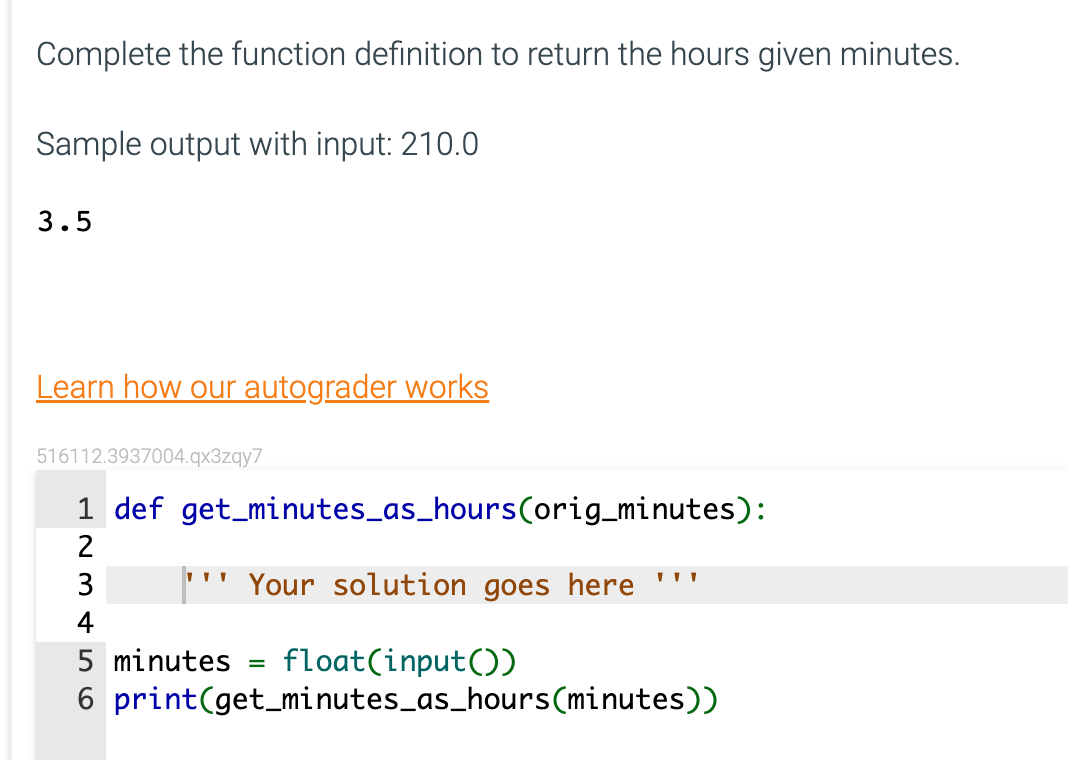Click the minutes variable on line 5
1068x760 pixels.
pos(170,661)
